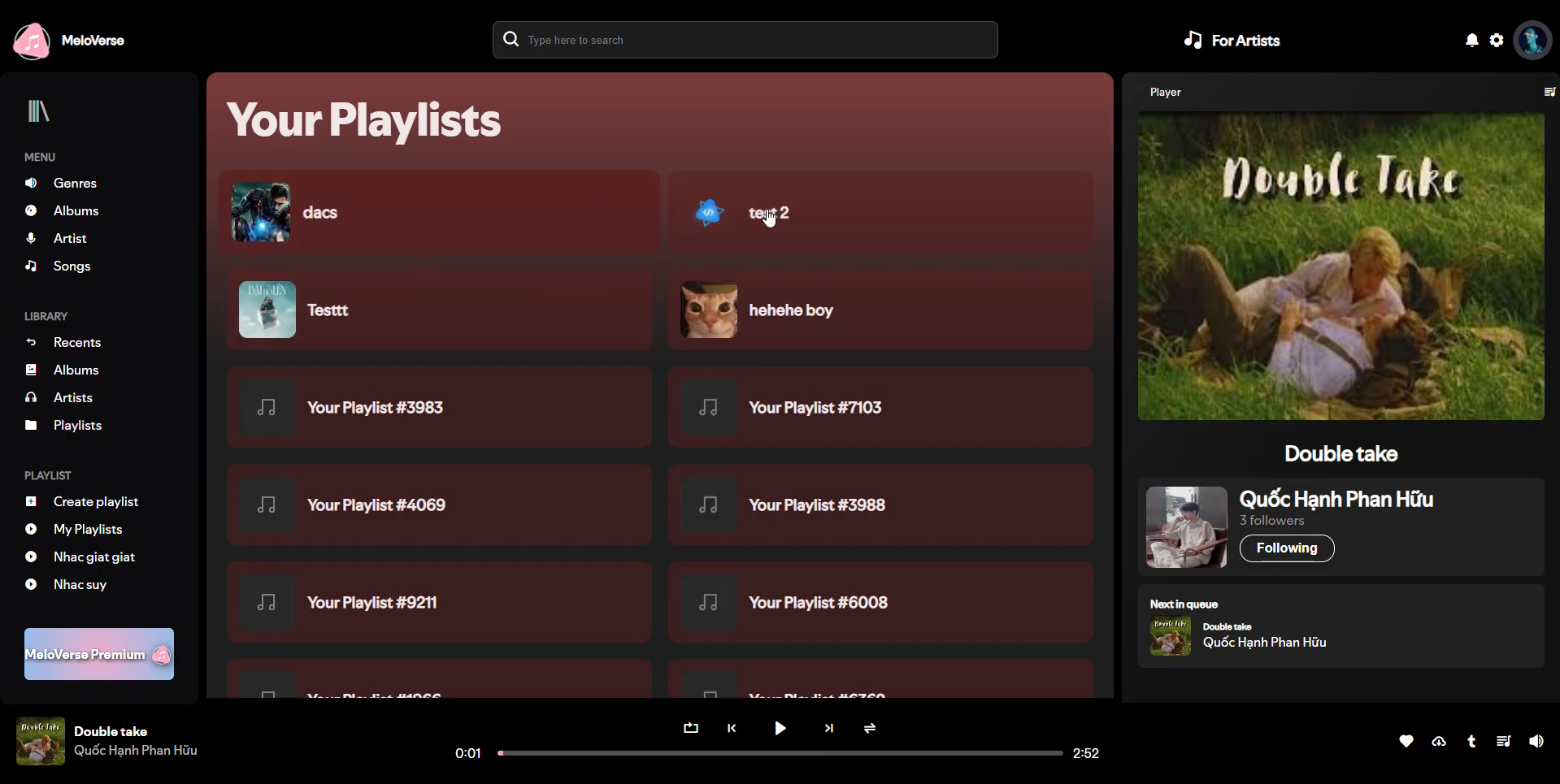Open the Nhac giat giat playlist entry
The image size is (1560, 784).
coord(93,557)
